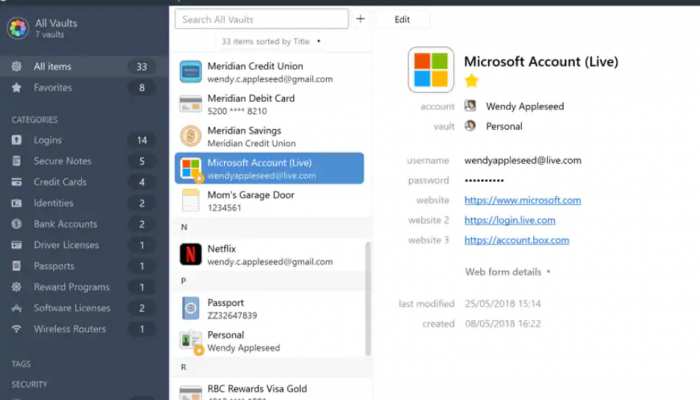700x400 pixels.
Task: Expand Web form details section
Action: [508, 272]
